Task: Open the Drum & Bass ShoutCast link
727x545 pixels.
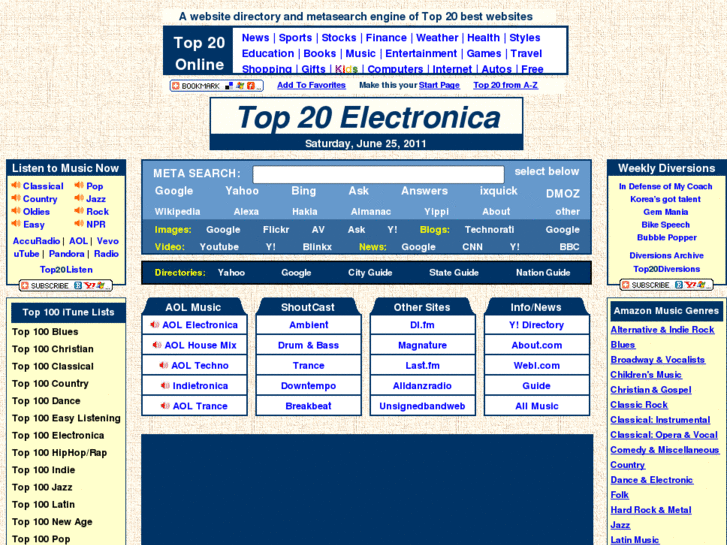Action: tap(308, 345)
